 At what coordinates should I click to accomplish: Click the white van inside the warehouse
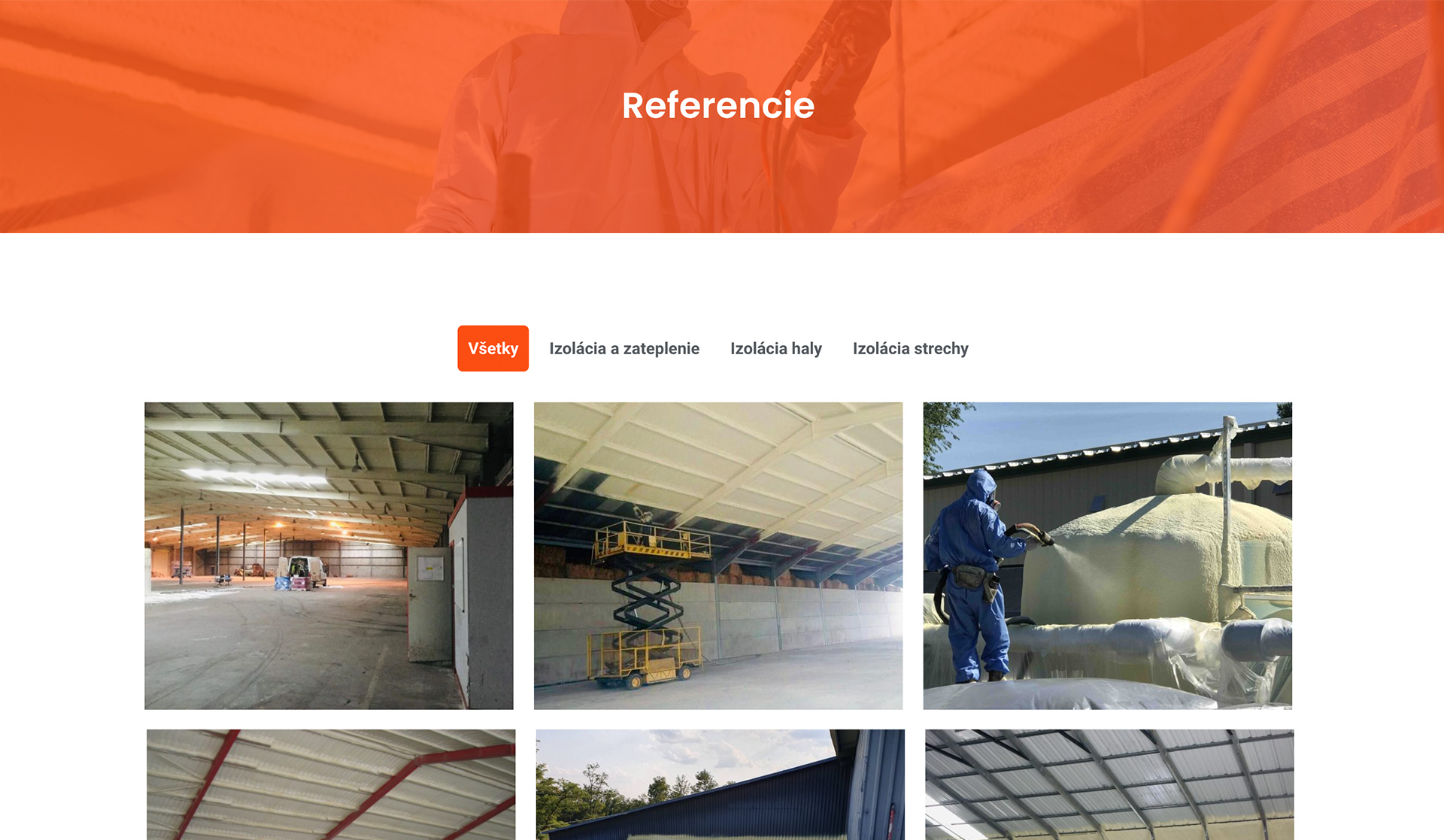coord(303,572)
